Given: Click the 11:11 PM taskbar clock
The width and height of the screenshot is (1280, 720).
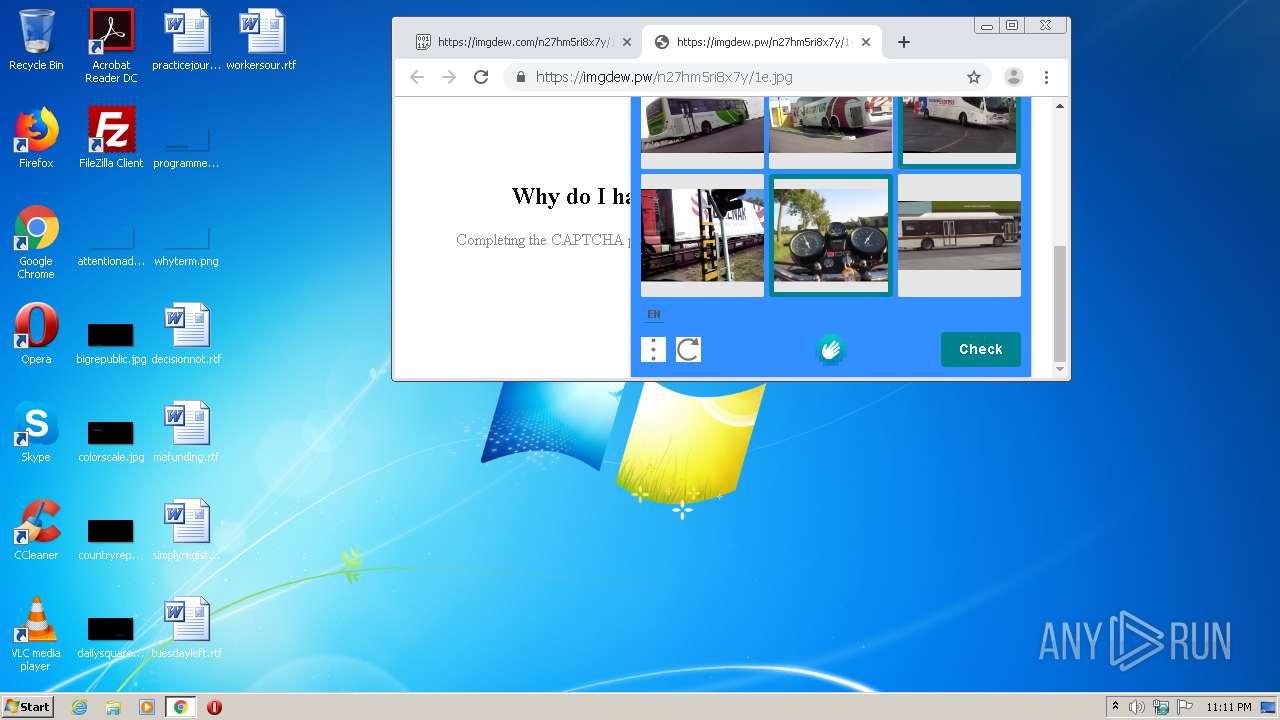Looking at the screenshot, I should [x=1229, y=707].
